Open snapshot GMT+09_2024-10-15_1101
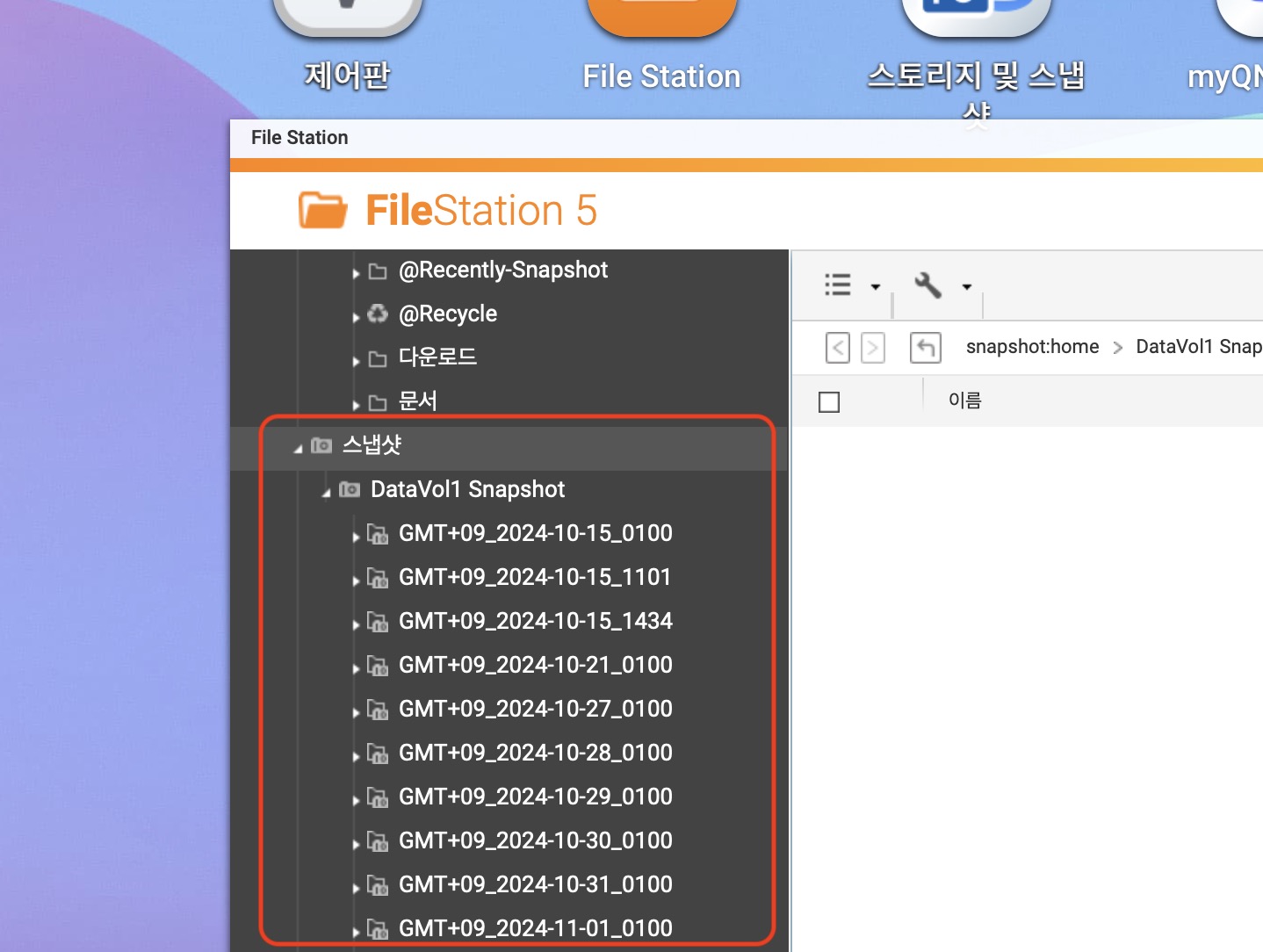The image size is (1263, 952). tap(535, 577)
